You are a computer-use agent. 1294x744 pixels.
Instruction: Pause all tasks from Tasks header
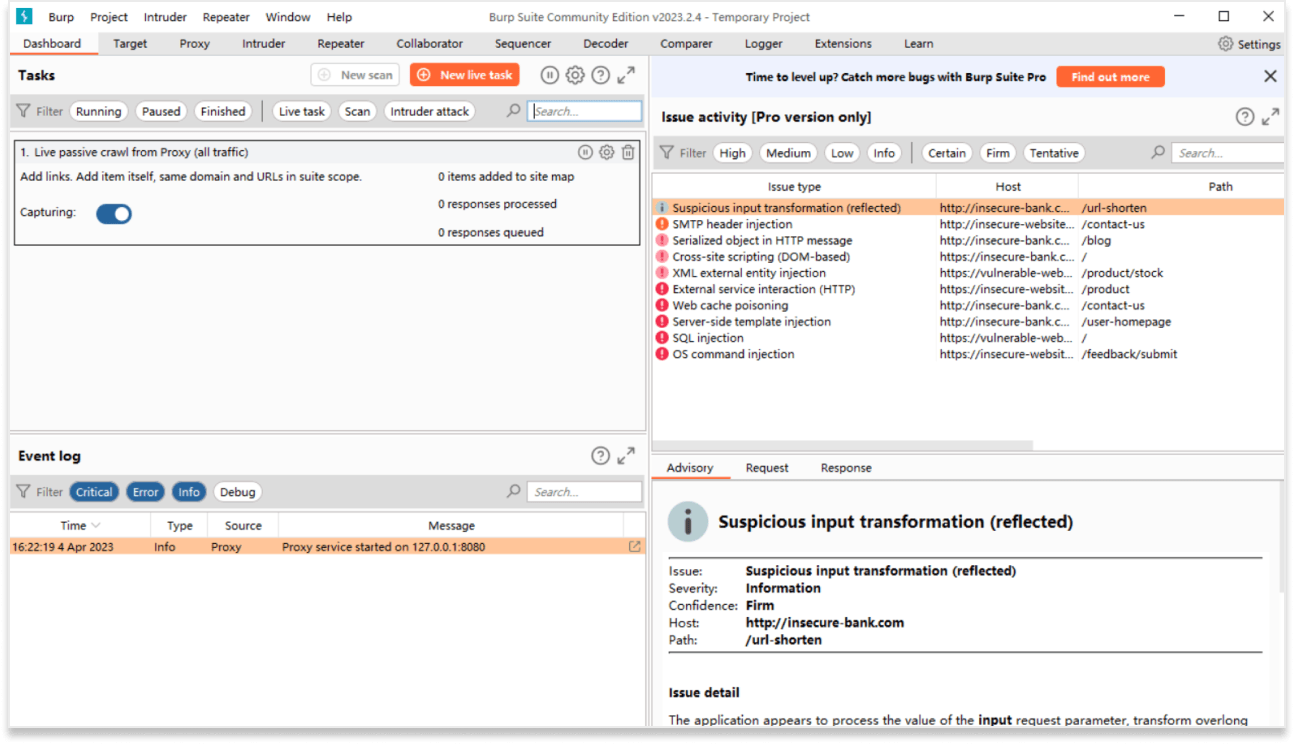click(550, 75)
